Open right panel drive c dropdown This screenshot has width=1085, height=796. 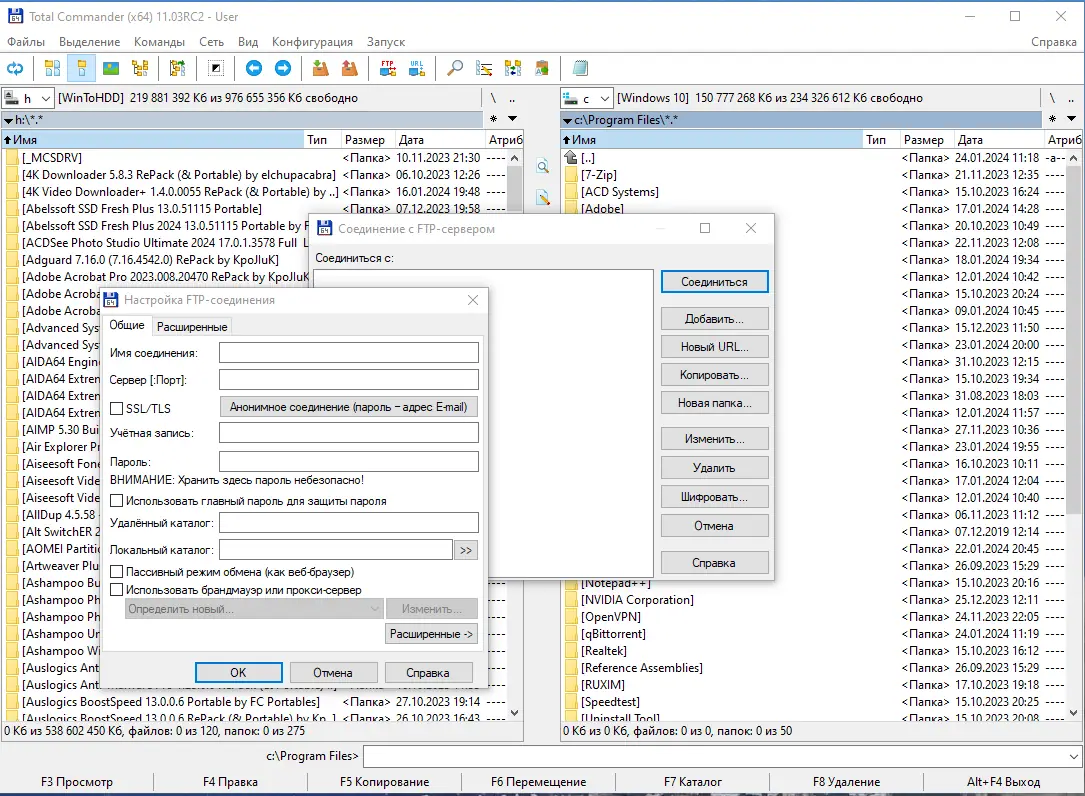click(x=587, y=98)
